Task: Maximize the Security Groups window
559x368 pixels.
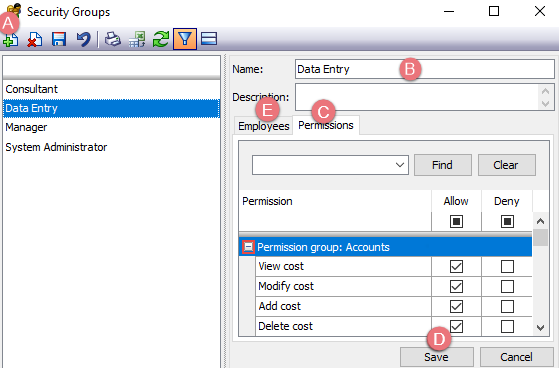Action: tap(494, 11)
